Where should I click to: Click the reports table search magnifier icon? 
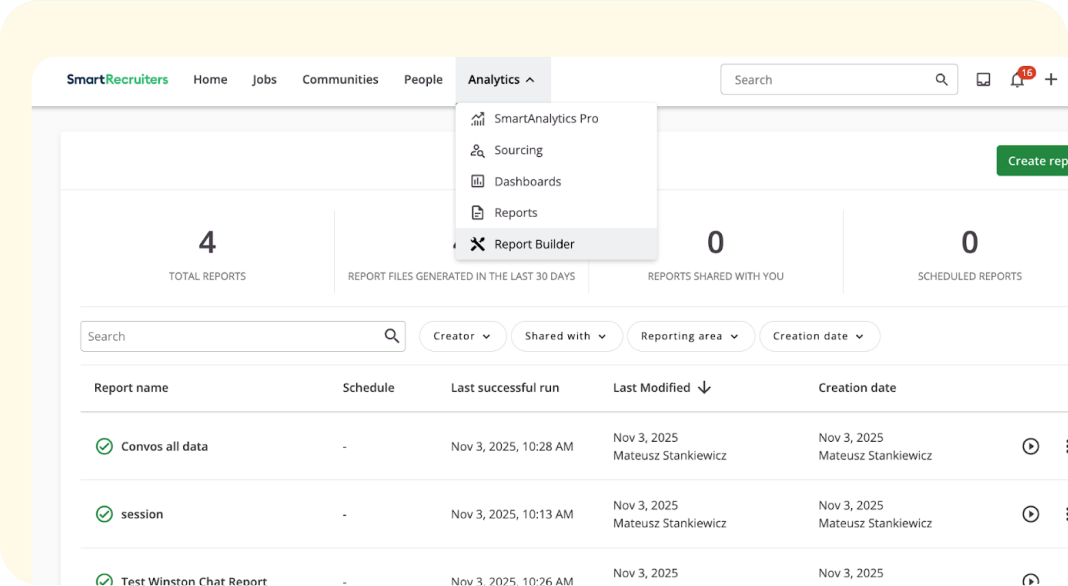[392, 336]
